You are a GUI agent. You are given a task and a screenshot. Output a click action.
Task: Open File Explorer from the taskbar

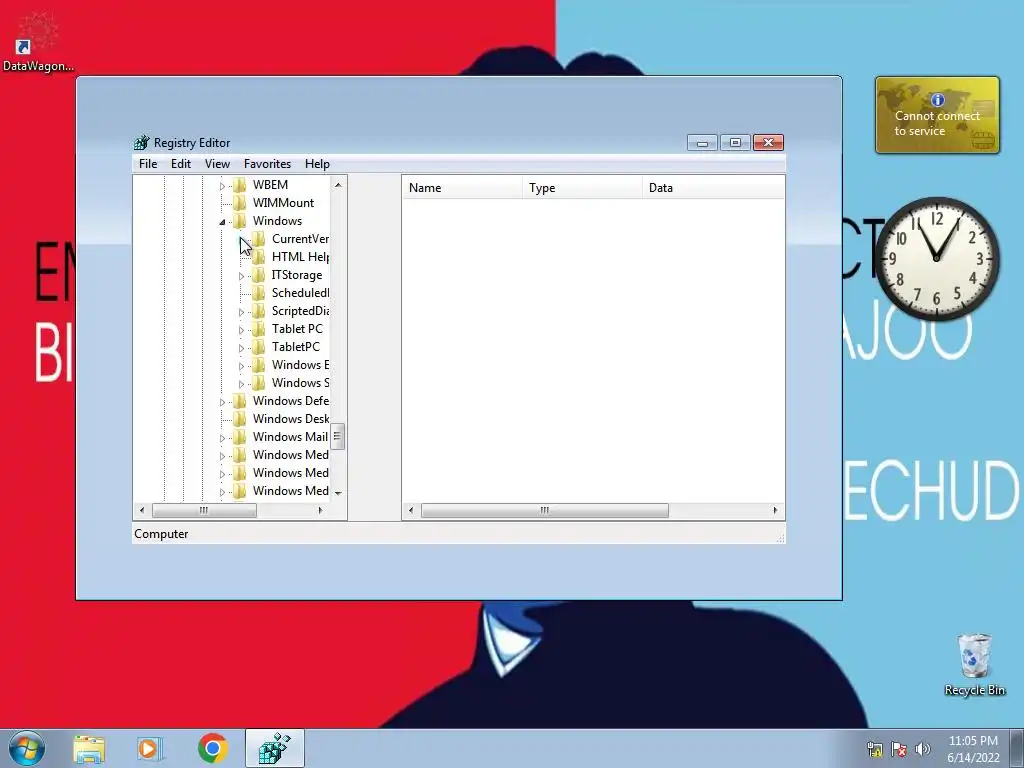point(89,749)
